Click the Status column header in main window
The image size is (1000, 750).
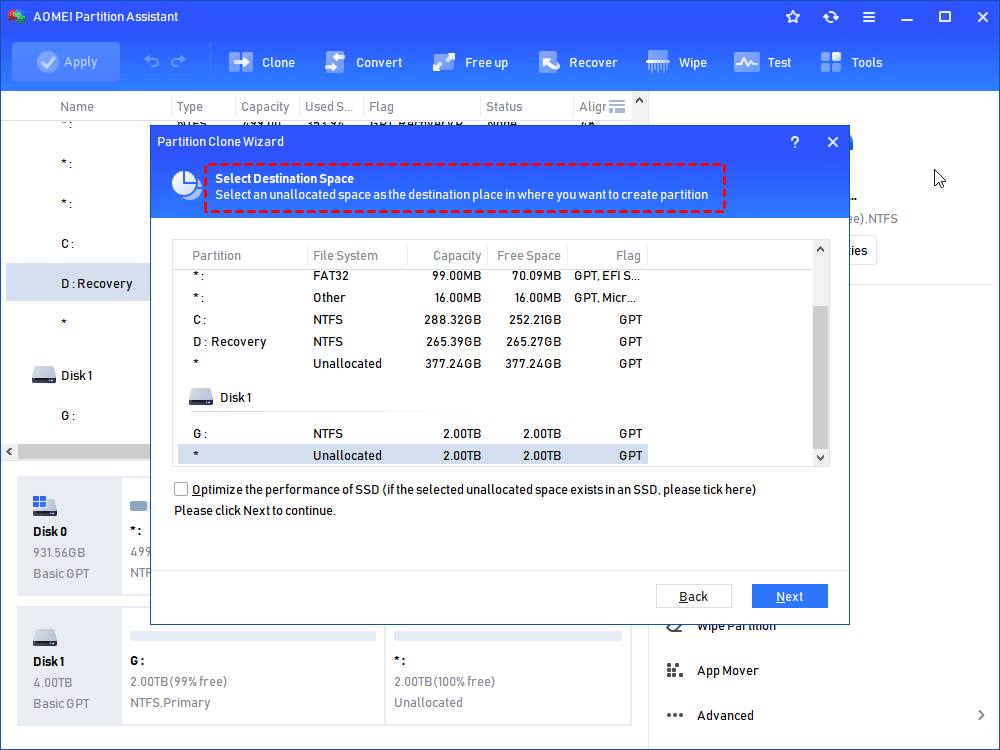click(x=504, y=107)
